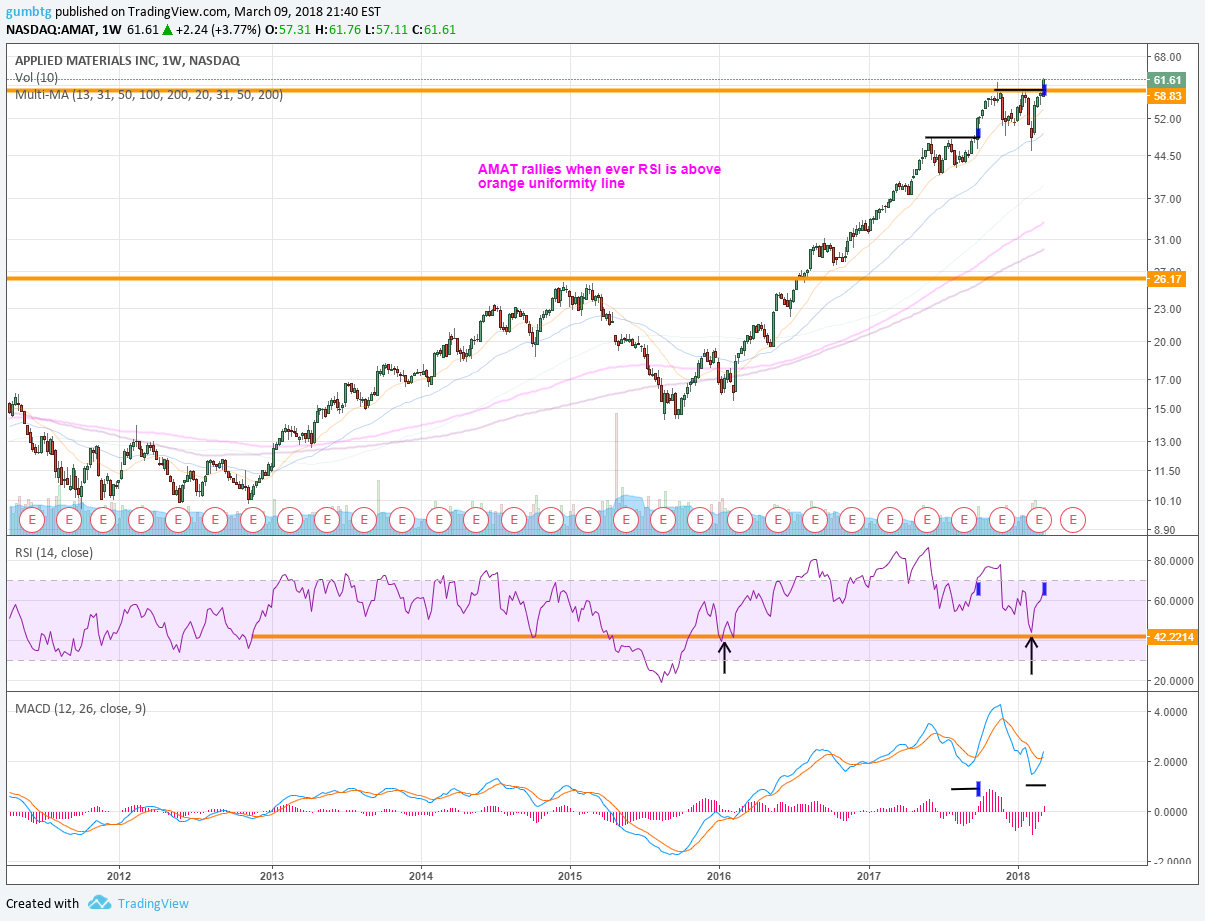
Task: Click the 2013 year label on time axis
Action: pos(272,877)
